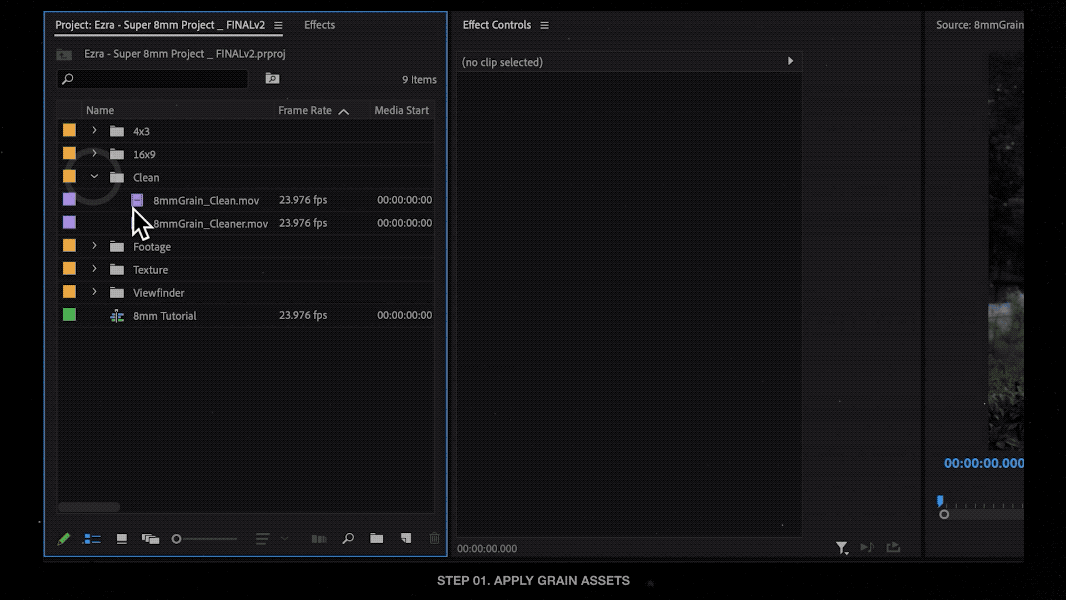Click the Effect Controls timecode 00:00:00.000
The image size is (1066, 600).
pos(487,548)
